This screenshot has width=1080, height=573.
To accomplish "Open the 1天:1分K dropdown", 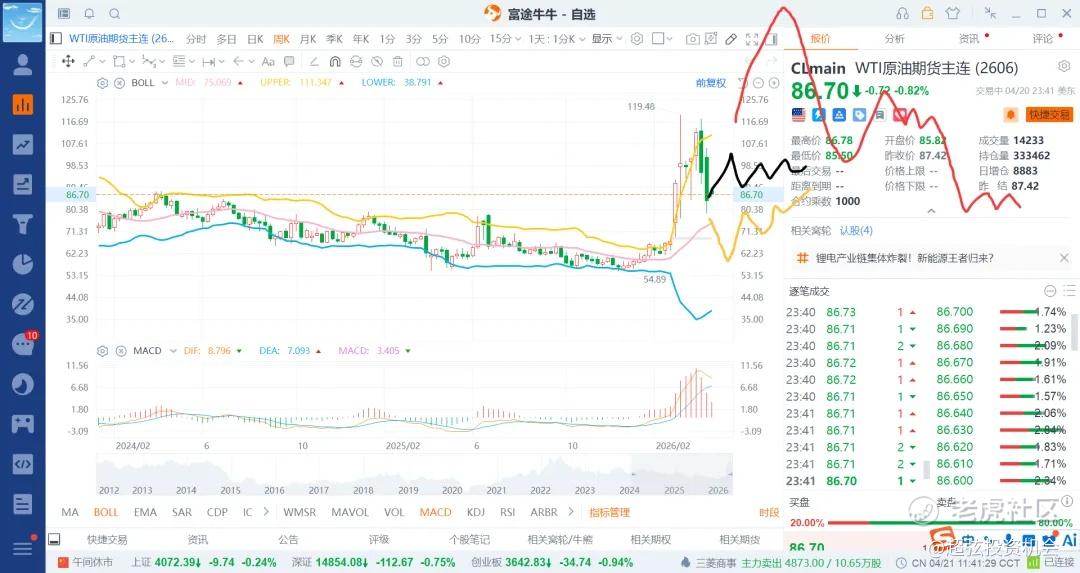I will point(557,39).
